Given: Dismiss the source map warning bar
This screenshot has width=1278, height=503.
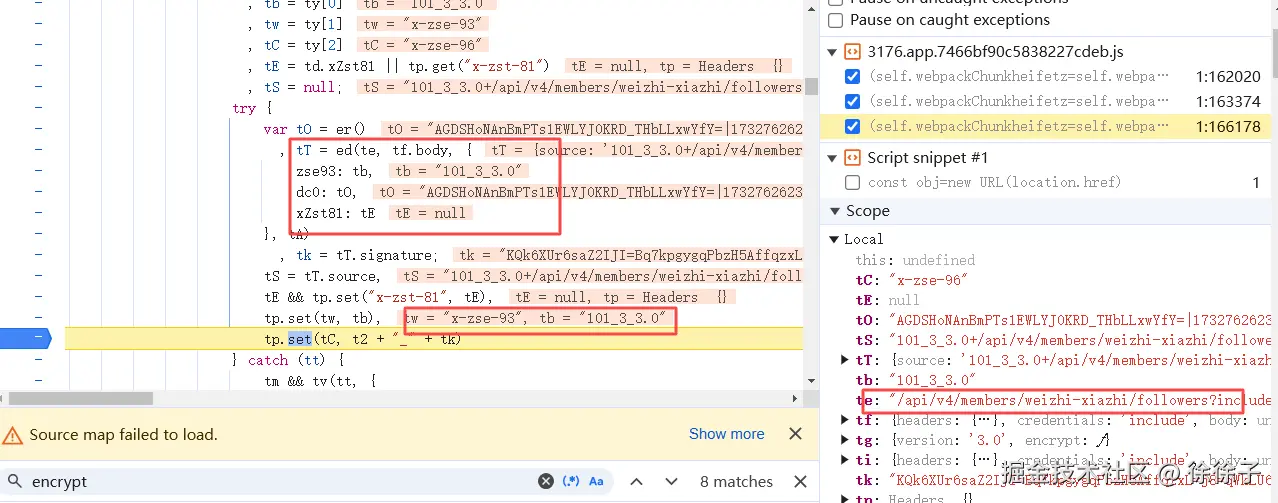Looking at the screenshot, I should pyautogui.click(x=795, y=434).
